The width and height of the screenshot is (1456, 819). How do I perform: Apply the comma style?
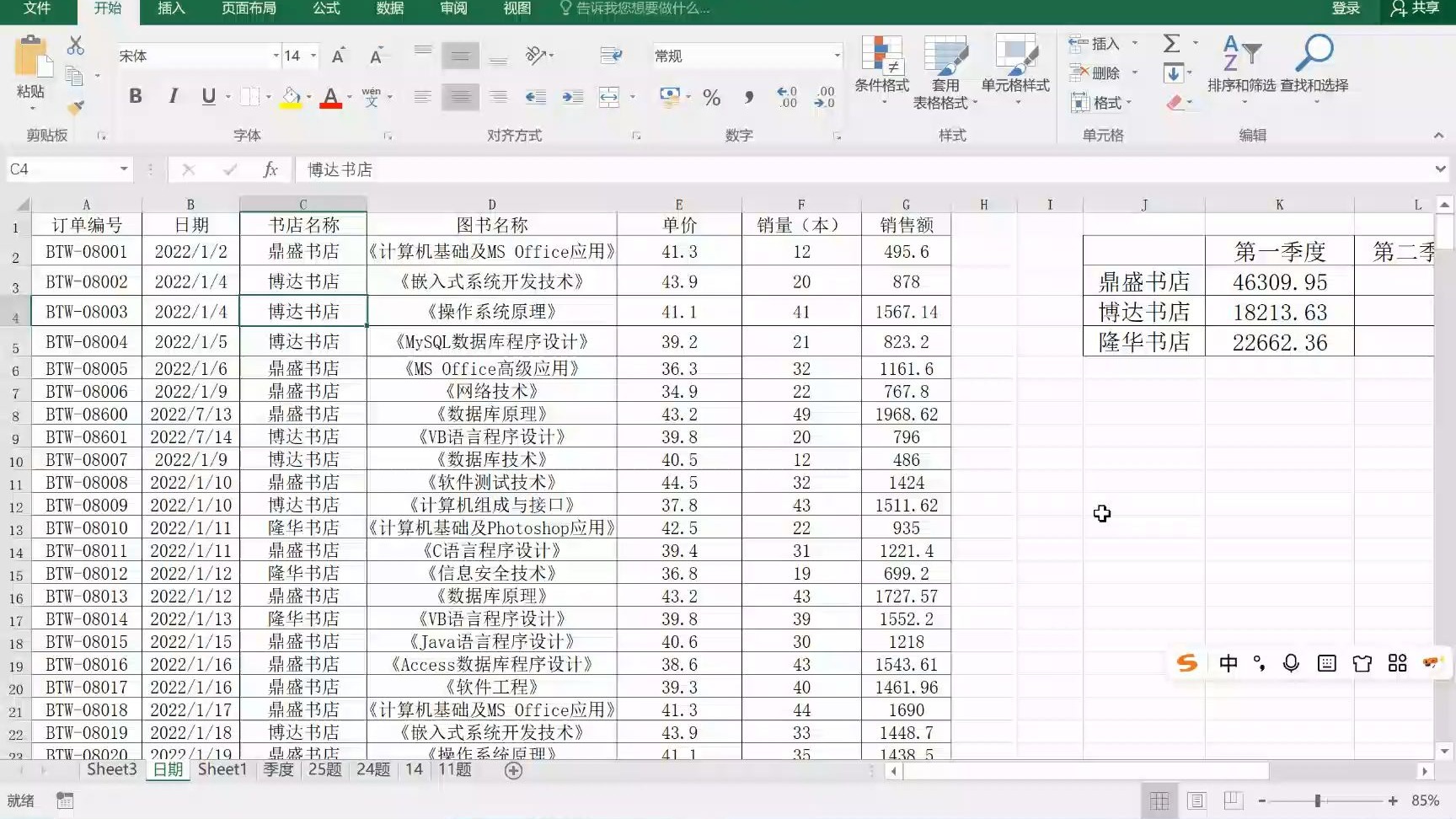(749, 97)
